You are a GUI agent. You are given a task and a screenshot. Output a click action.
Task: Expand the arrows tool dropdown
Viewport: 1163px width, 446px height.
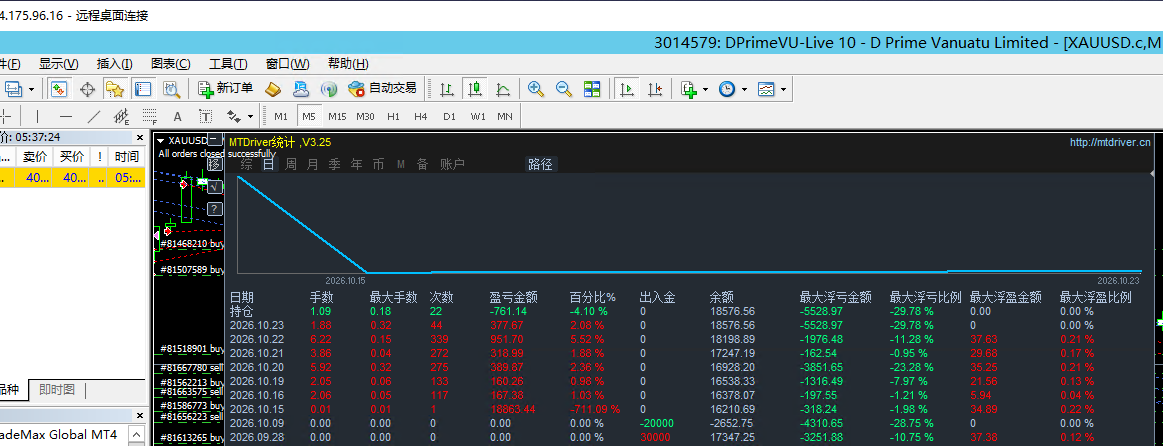(251, 117)
